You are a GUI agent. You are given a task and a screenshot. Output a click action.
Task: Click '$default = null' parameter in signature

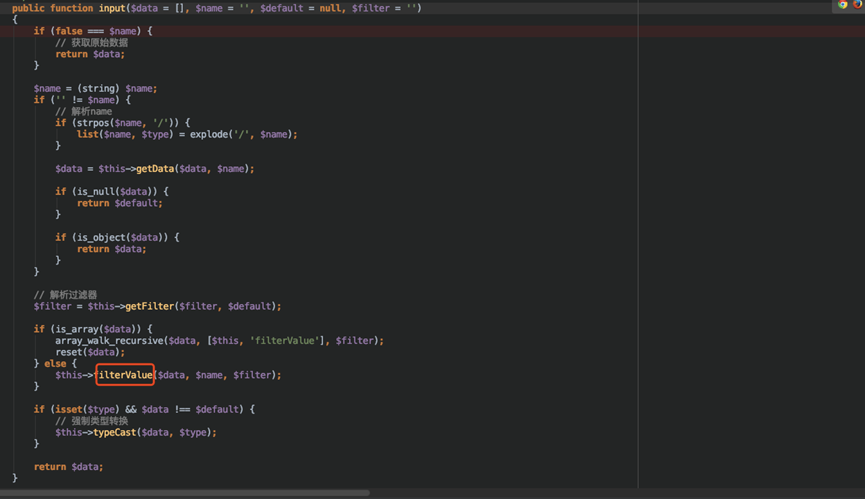click(301, 8)
